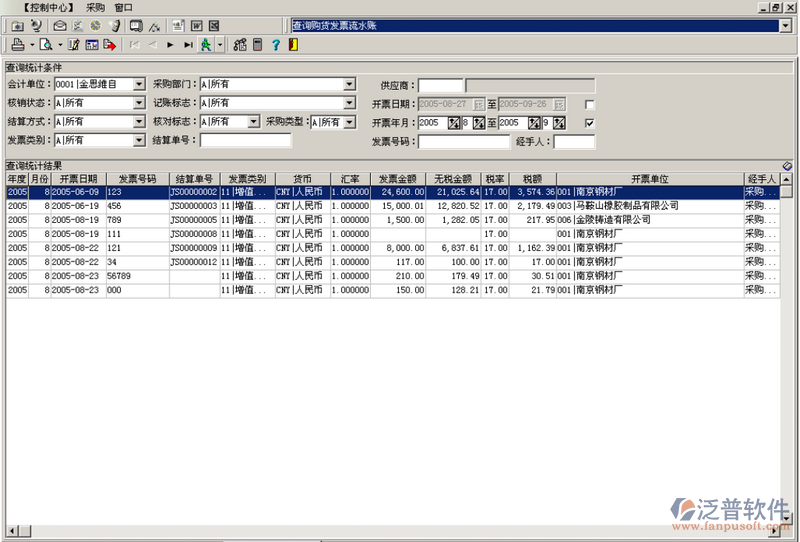
Task: Click into the 发票号码 input field
Action: click(x=462, y=142)
